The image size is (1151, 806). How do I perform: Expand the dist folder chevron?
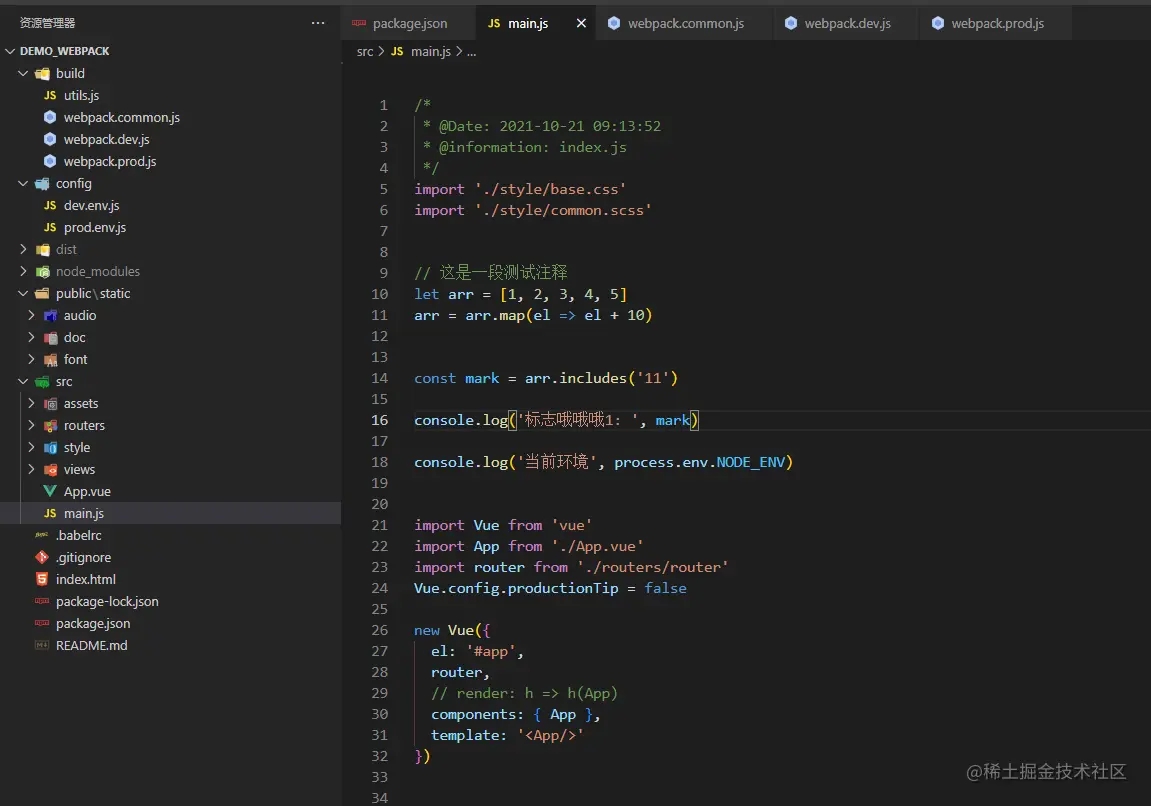(23, 250)
